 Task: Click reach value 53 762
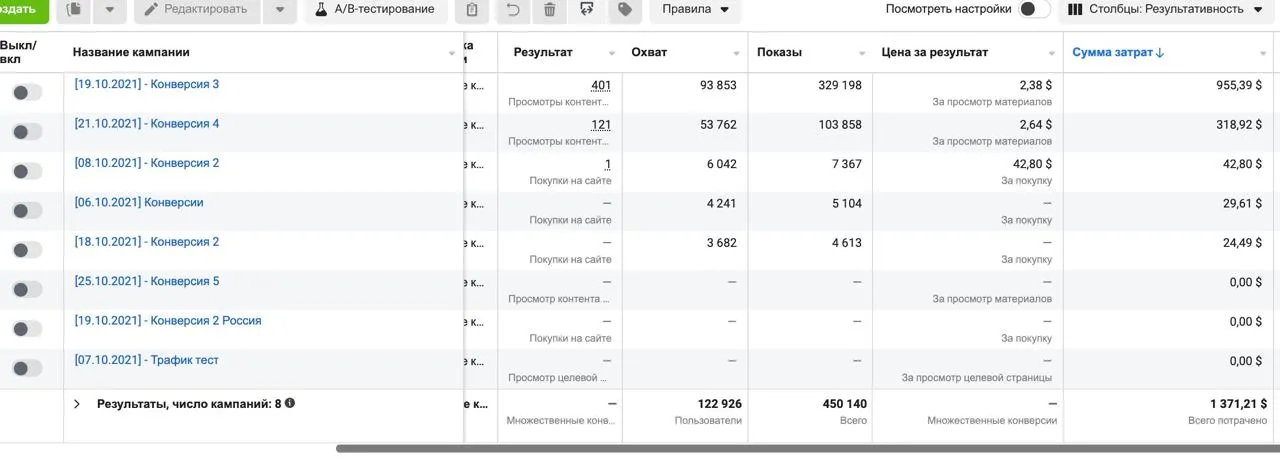718,125
